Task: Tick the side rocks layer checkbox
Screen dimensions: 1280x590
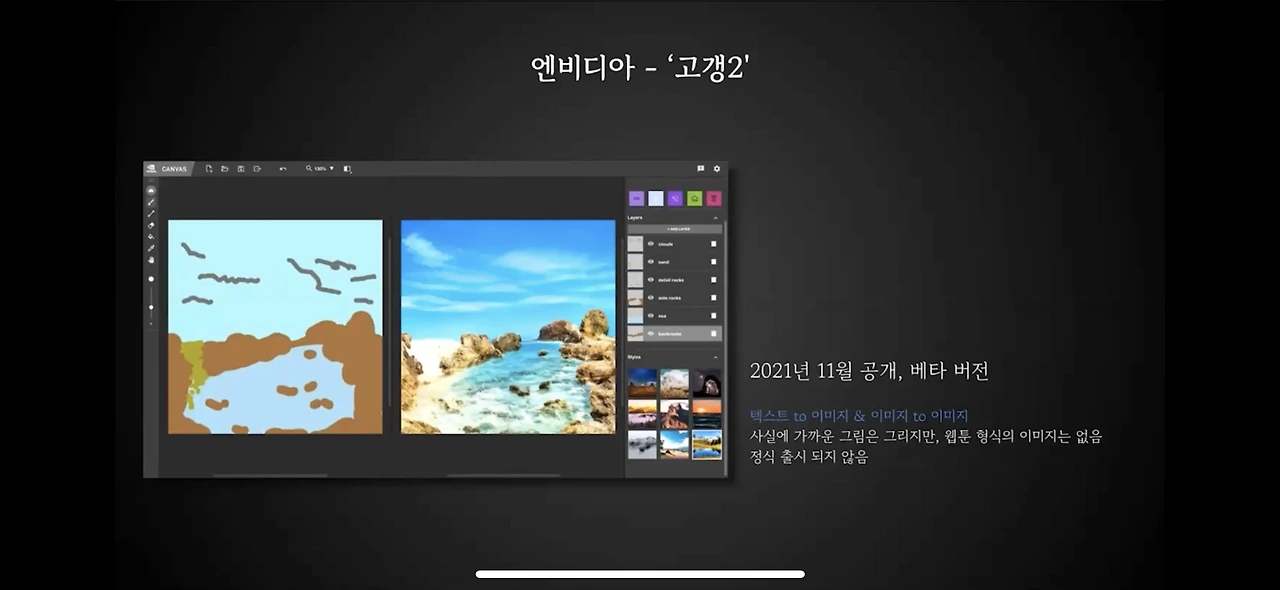Action: [714, 298]
